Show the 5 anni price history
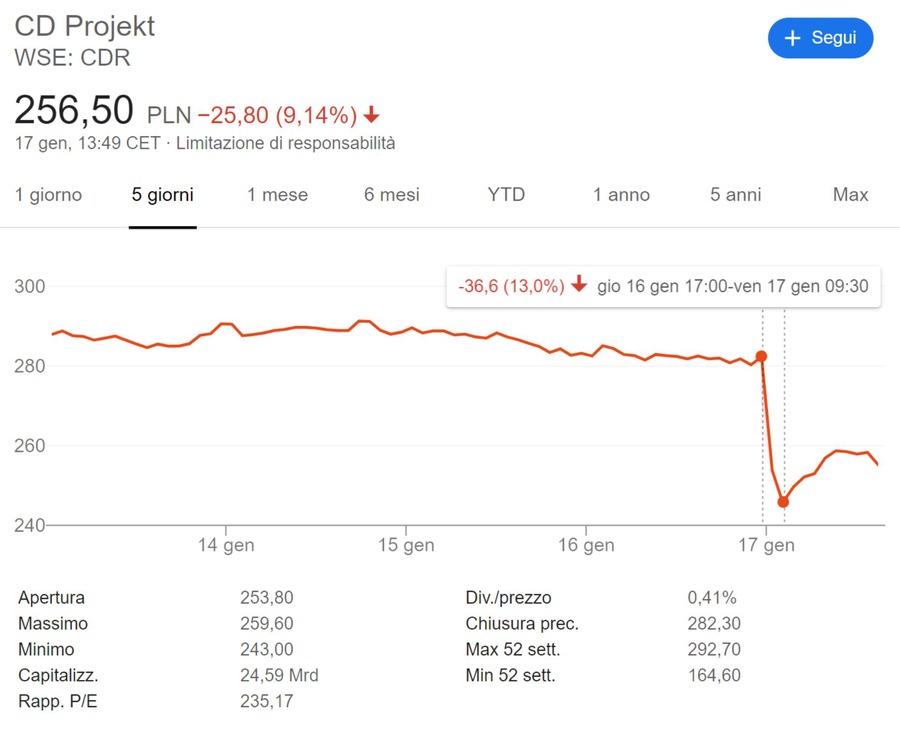Image resolution: width=900 pixels, height=729 pixels. 736,195
